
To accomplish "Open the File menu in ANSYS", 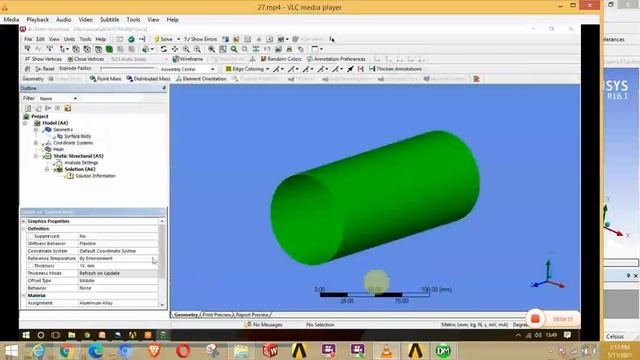I will click(28, 39).
